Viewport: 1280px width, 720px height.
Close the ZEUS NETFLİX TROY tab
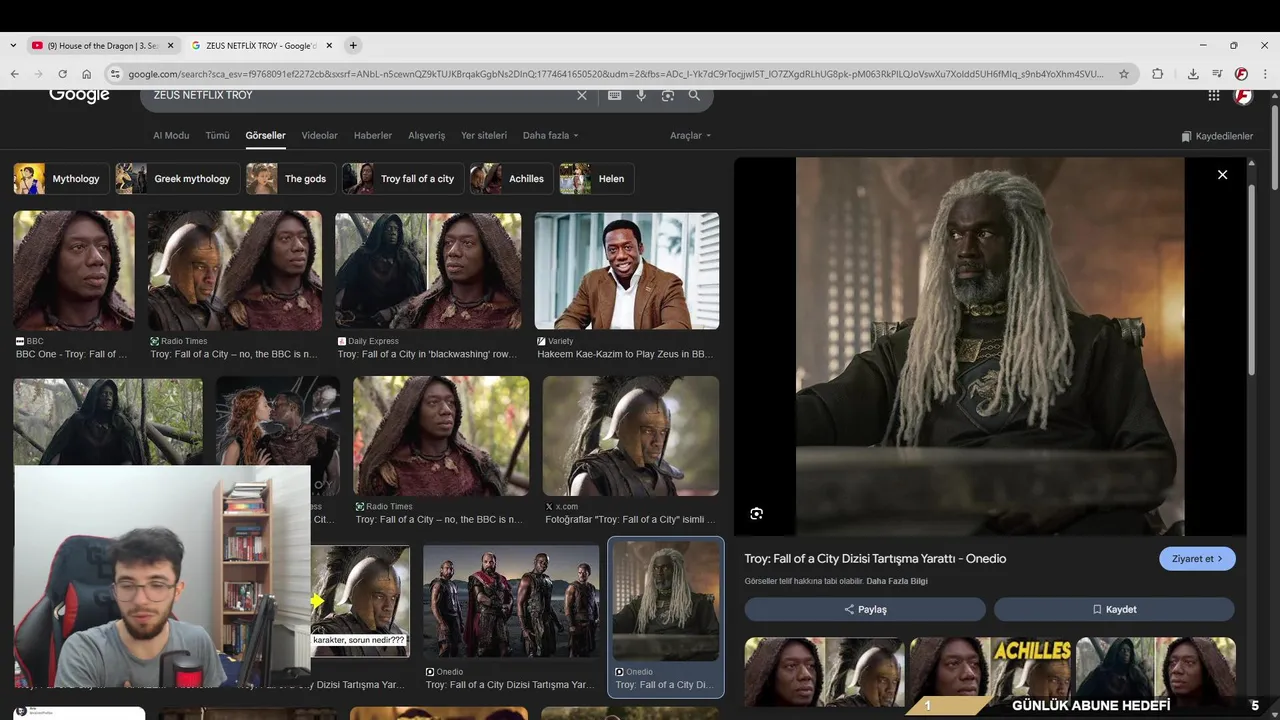coord(329,45)
